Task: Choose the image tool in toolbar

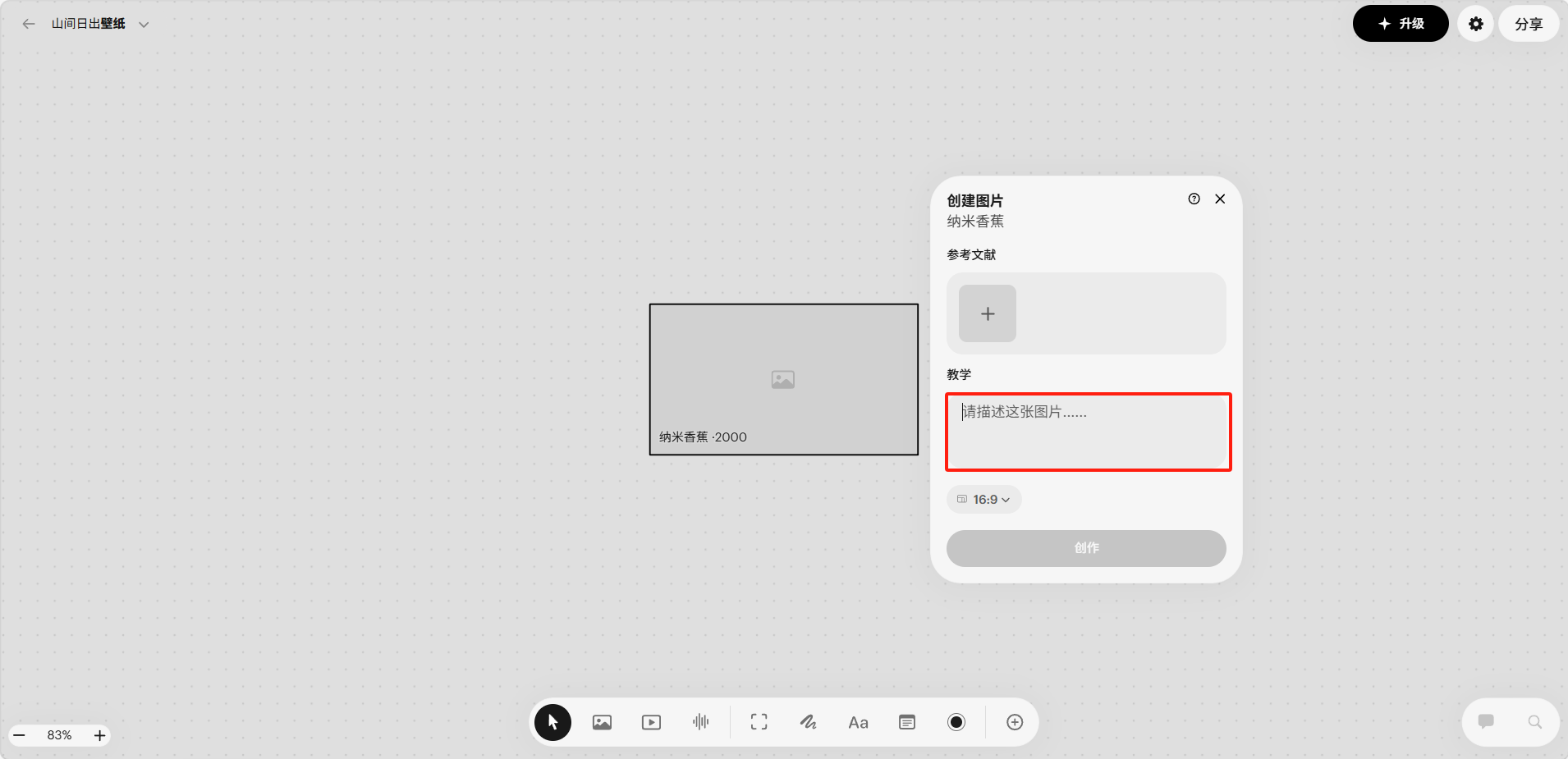Action: pyautogui.click(x=602, y=722)
